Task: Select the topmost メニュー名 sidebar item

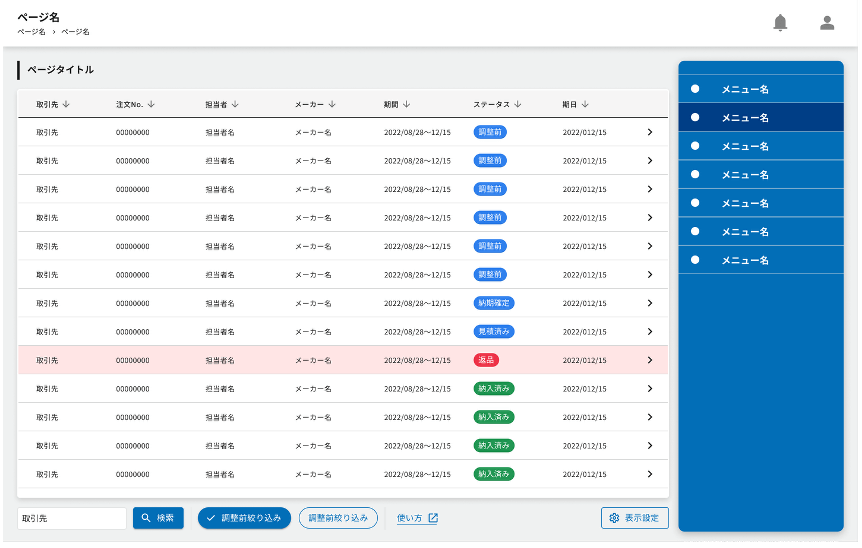Action: tap(760, 89)
